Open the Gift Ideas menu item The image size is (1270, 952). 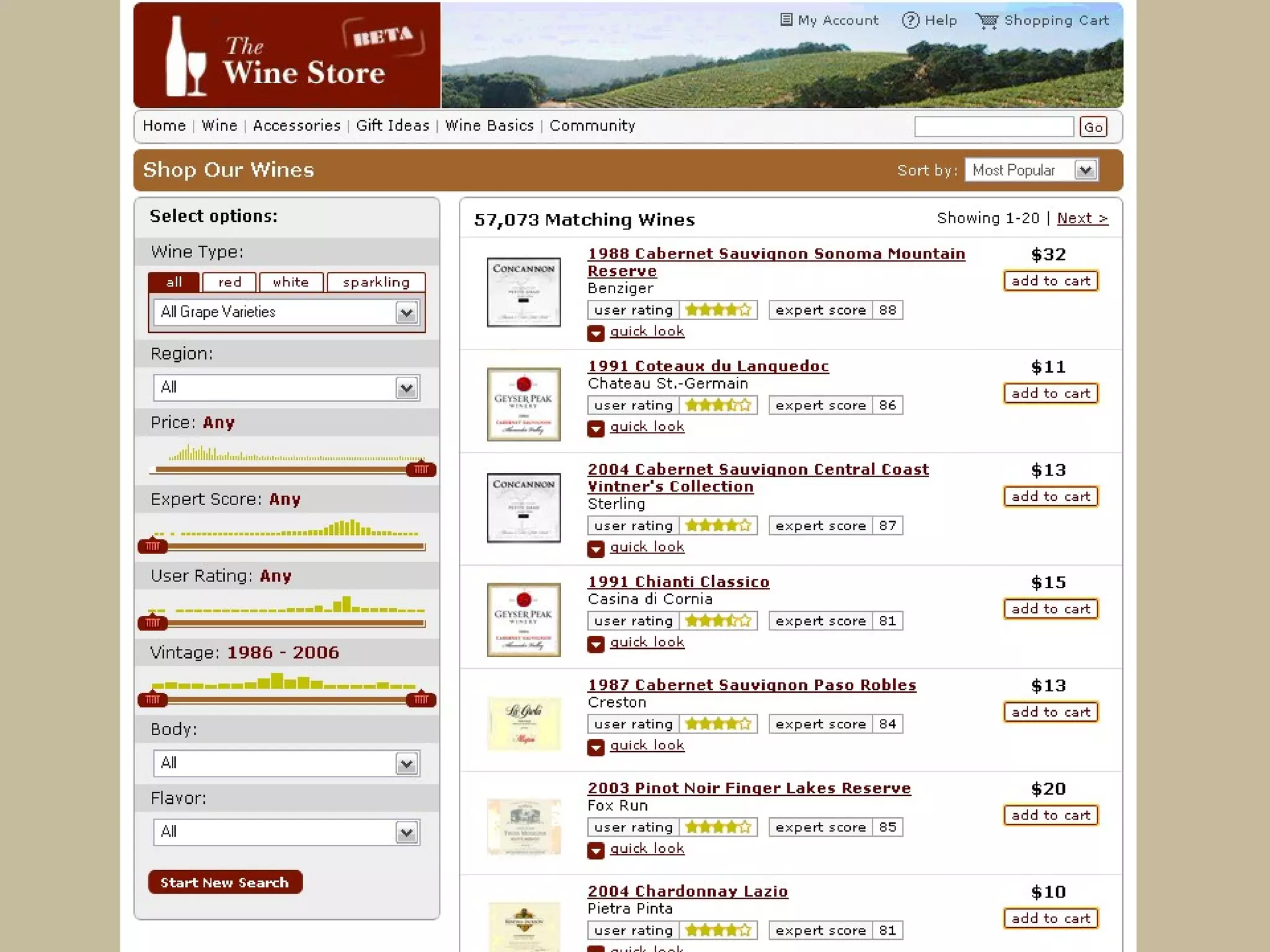(x=393, y=126)
